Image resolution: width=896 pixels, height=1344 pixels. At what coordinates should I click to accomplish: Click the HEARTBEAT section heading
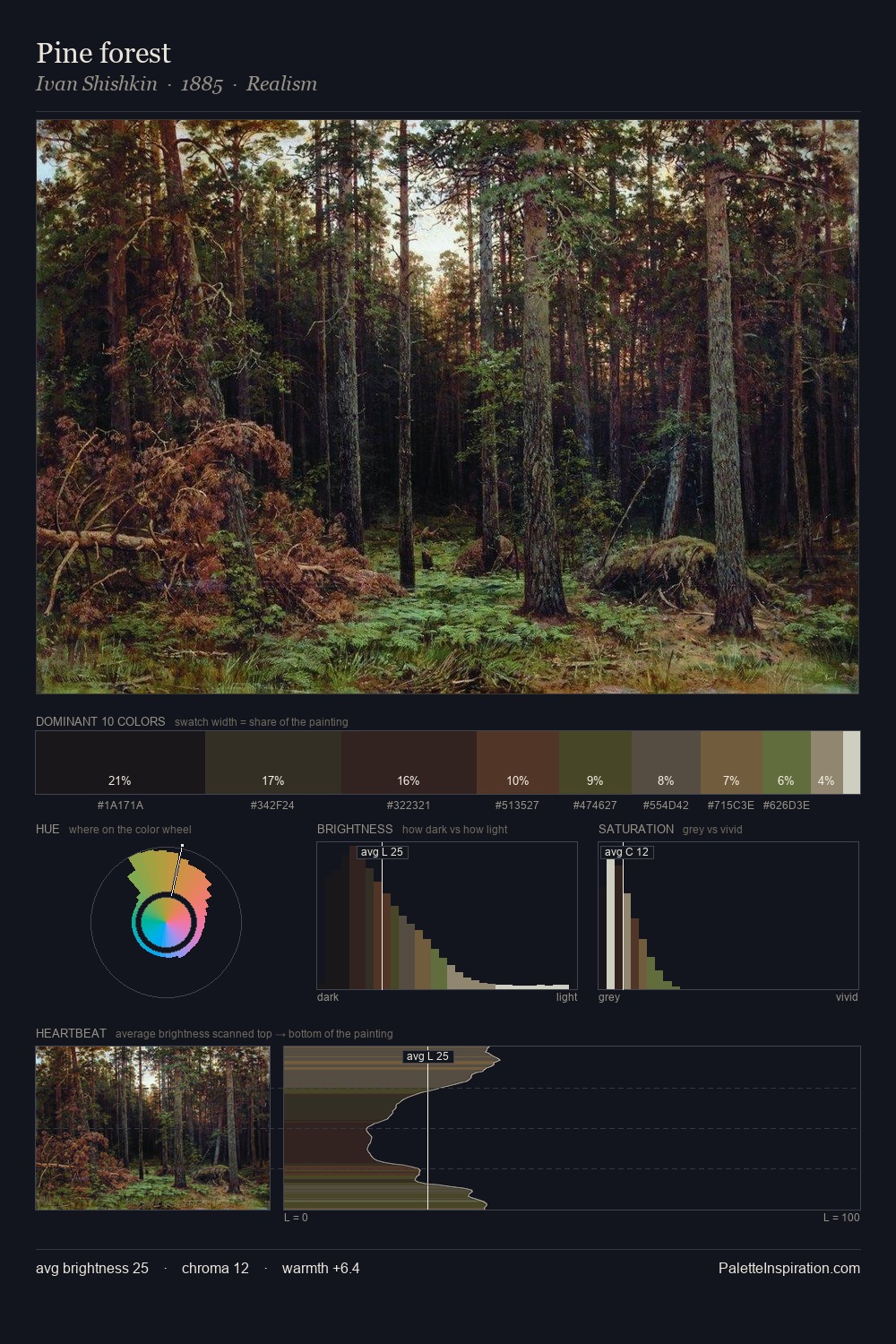(71, 1033)
